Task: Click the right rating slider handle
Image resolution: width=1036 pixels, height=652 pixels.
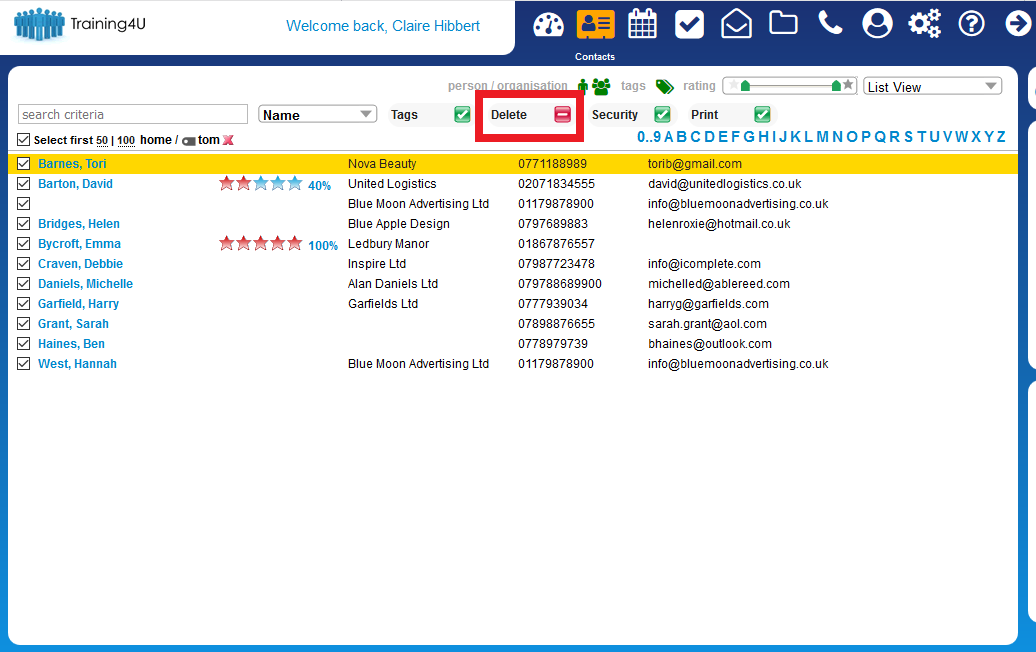Action: (836, 86)
